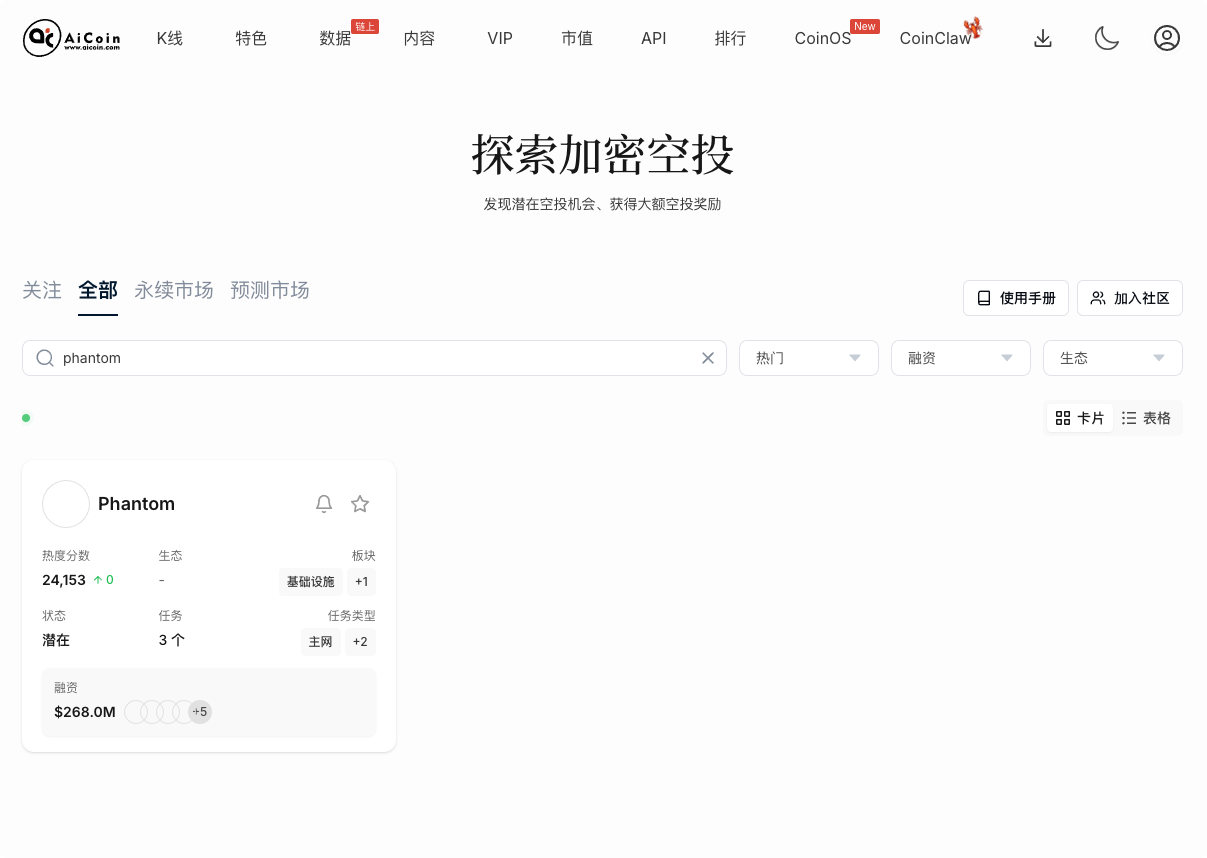
Task: Open the K线 menu
Action: [170, 39]
